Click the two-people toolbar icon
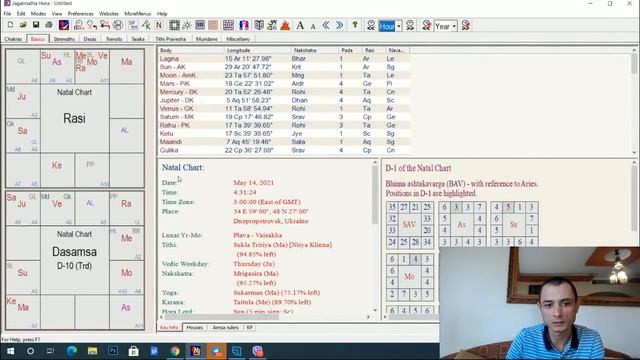This screenshot has height=360, width=640. click(x=244, y=25)
